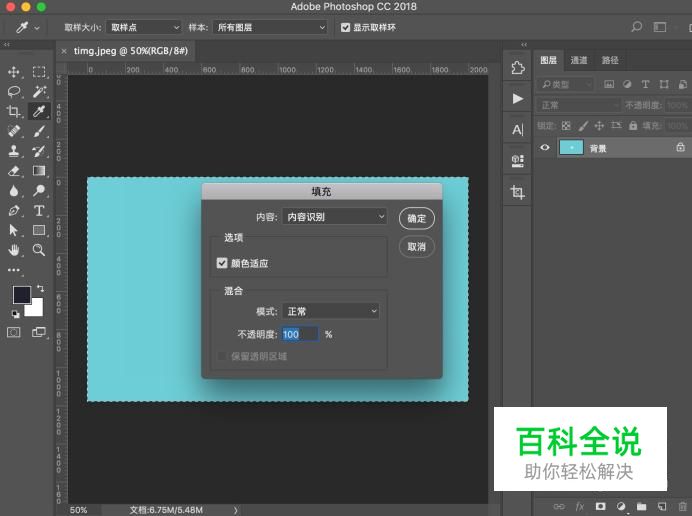Add a layer style fx
The height and width of the screenshot is (516, 692).
(x=580, y=506)
